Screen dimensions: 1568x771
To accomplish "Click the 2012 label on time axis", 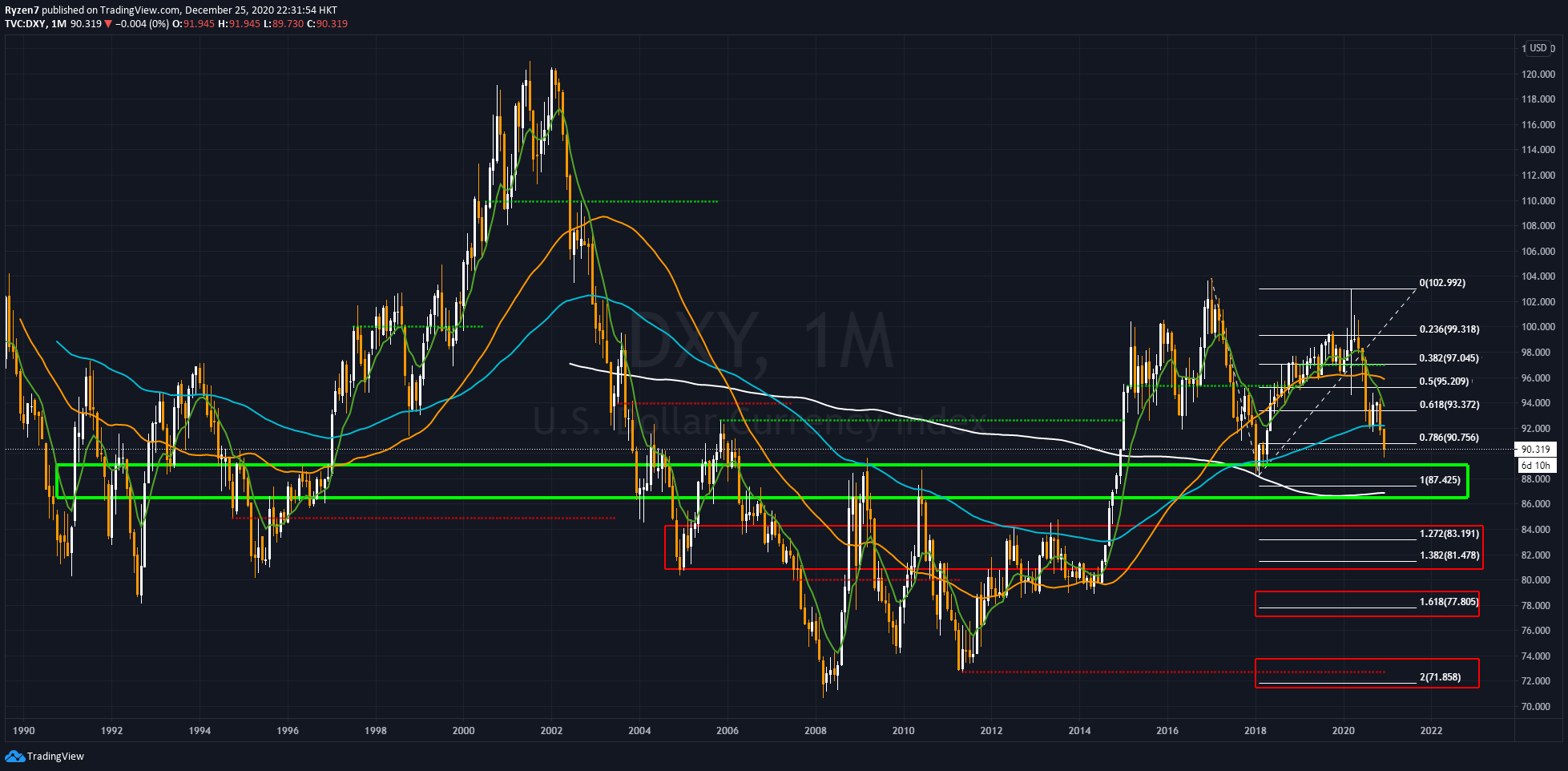I will pos(991,731).
